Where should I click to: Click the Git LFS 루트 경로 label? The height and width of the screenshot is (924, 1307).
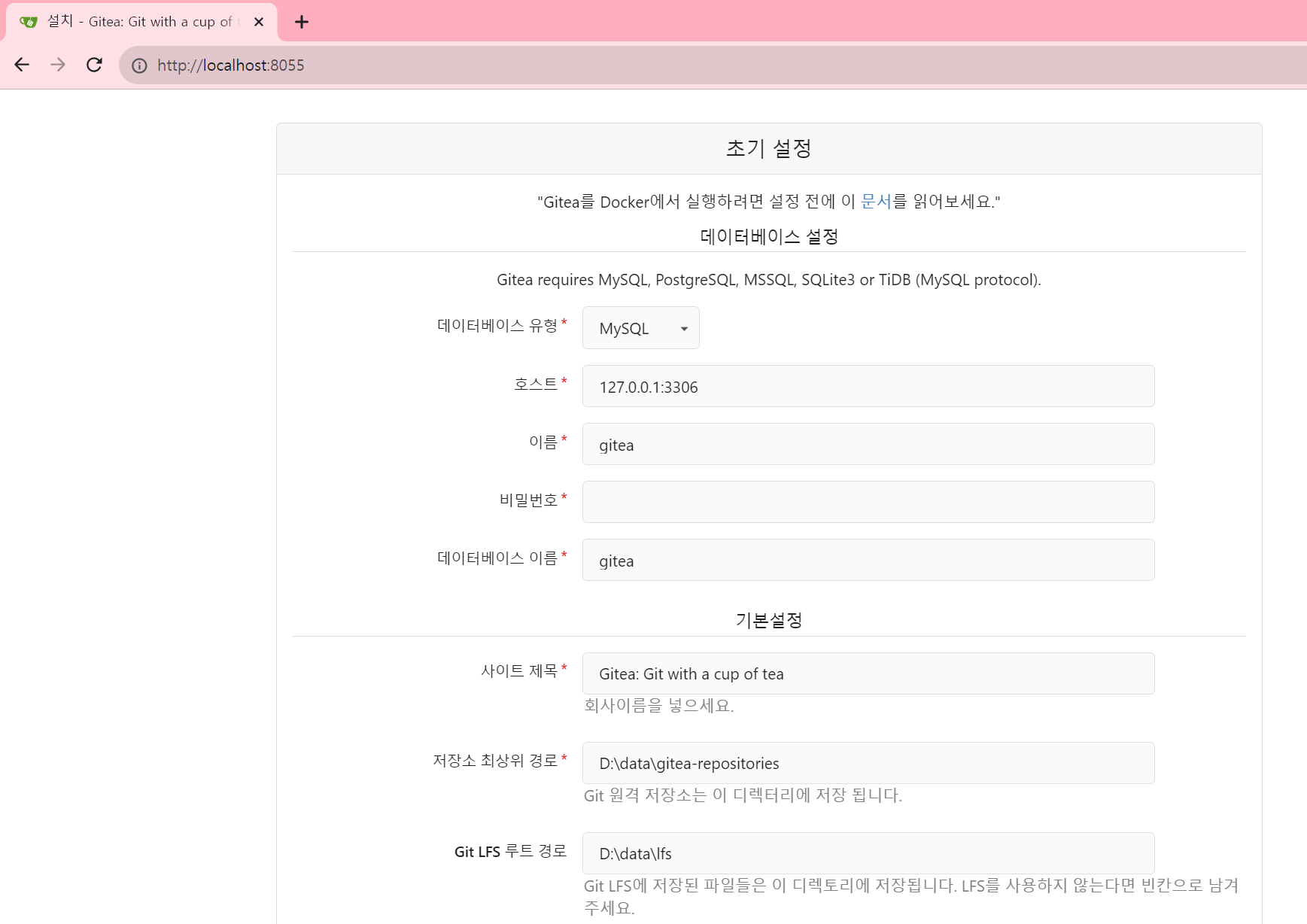(511, 851)
